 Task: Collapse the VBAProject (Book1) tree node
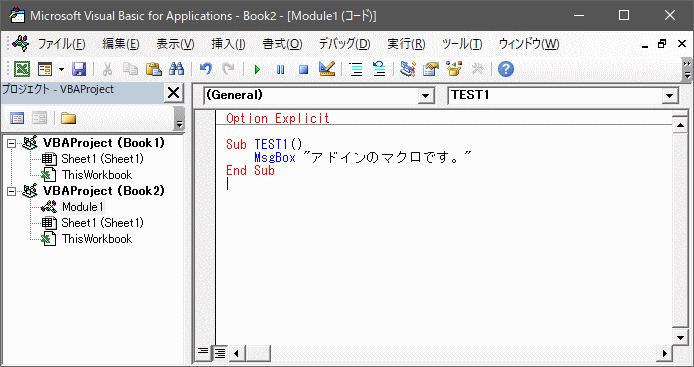(12, 143)
